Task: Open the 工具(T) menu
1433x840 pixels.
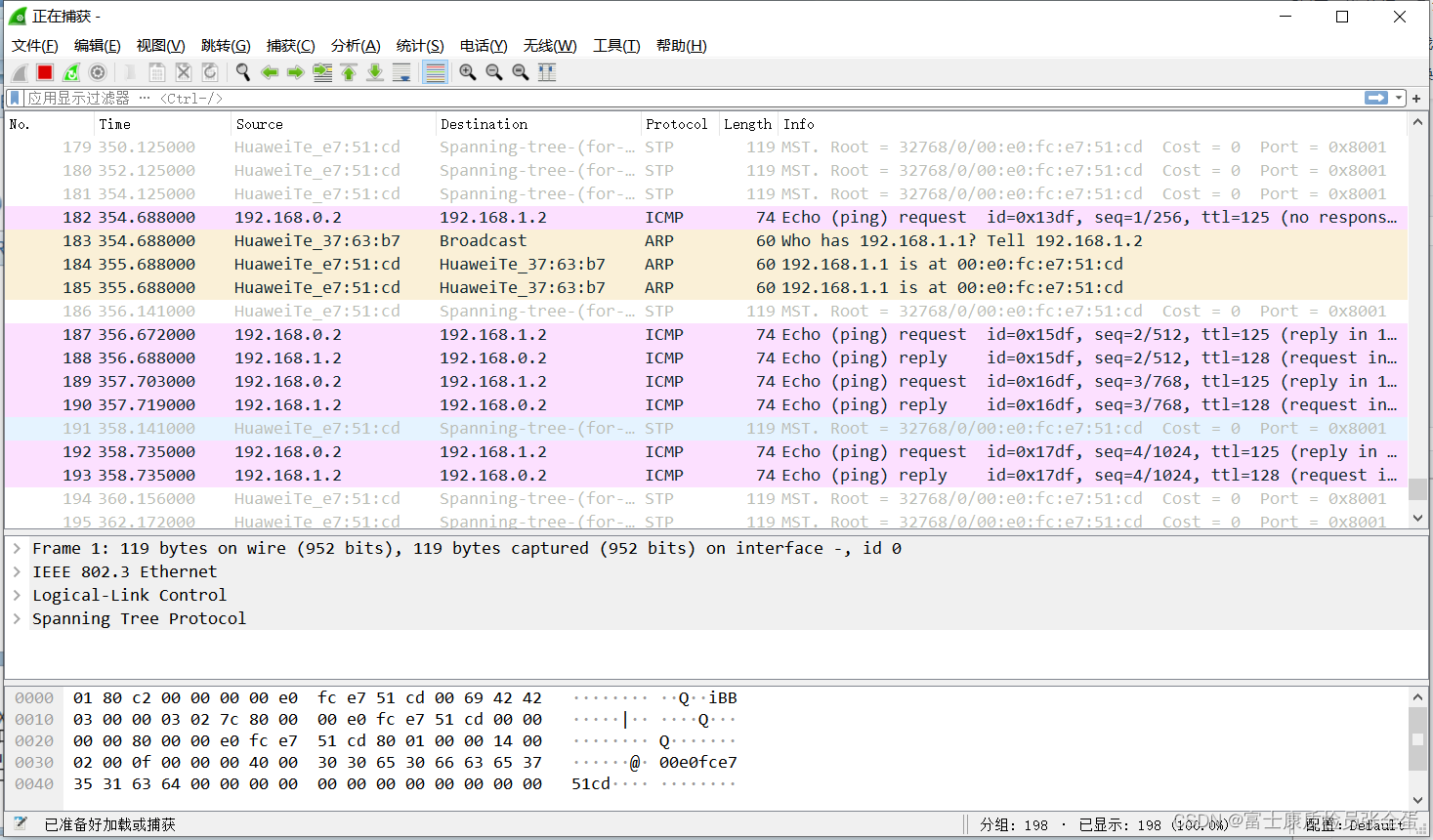Action: coord(616,46)
